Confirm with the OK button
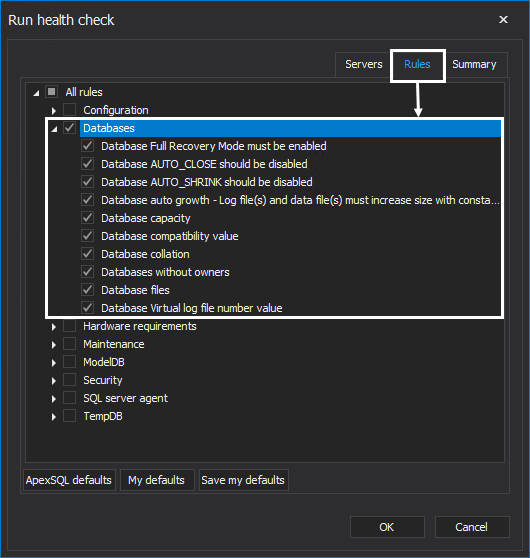This screenshot has height=558, width=530. point(387,527)
